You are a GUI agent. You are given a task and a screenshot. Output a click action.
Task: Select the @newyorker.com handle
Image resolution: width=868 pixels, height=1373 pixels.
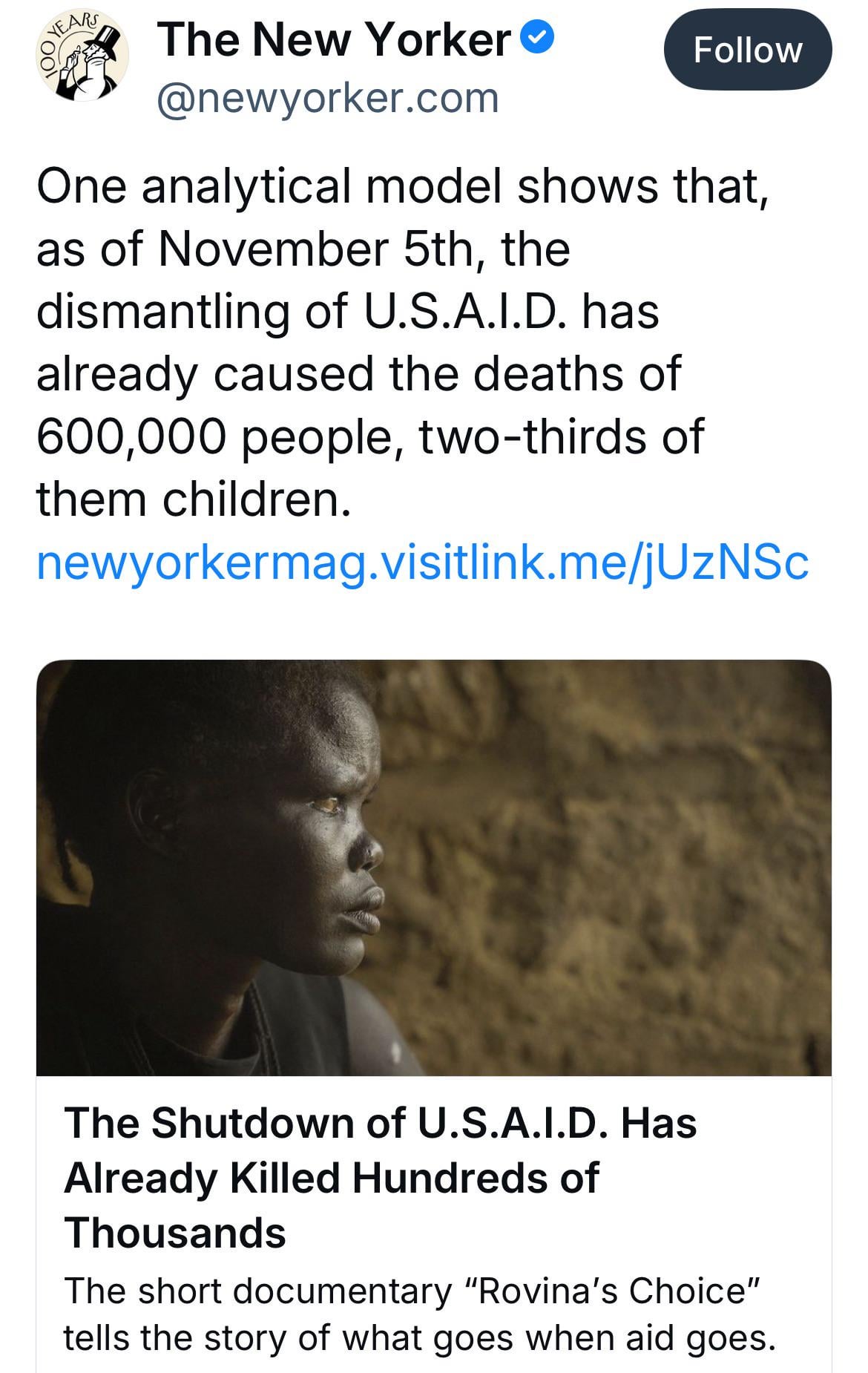(x=327, y=98)
